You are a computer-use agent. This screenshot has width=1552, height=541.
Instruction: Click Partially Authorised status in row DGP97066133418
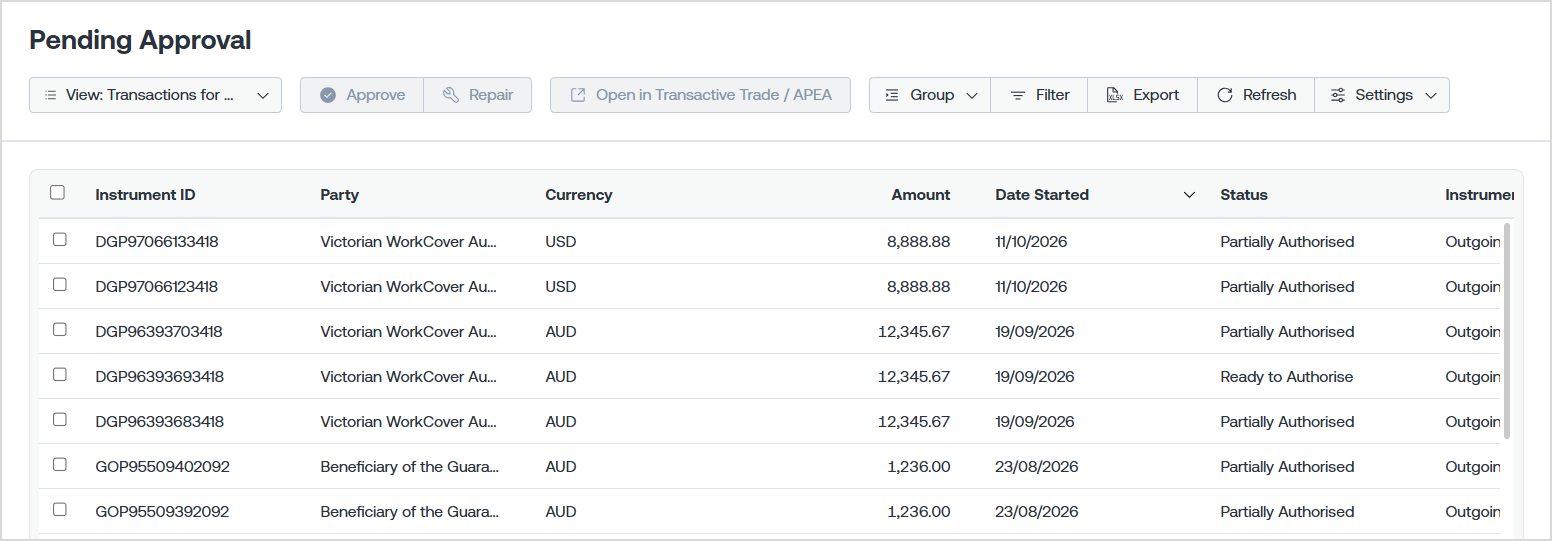click(1288, 241)
